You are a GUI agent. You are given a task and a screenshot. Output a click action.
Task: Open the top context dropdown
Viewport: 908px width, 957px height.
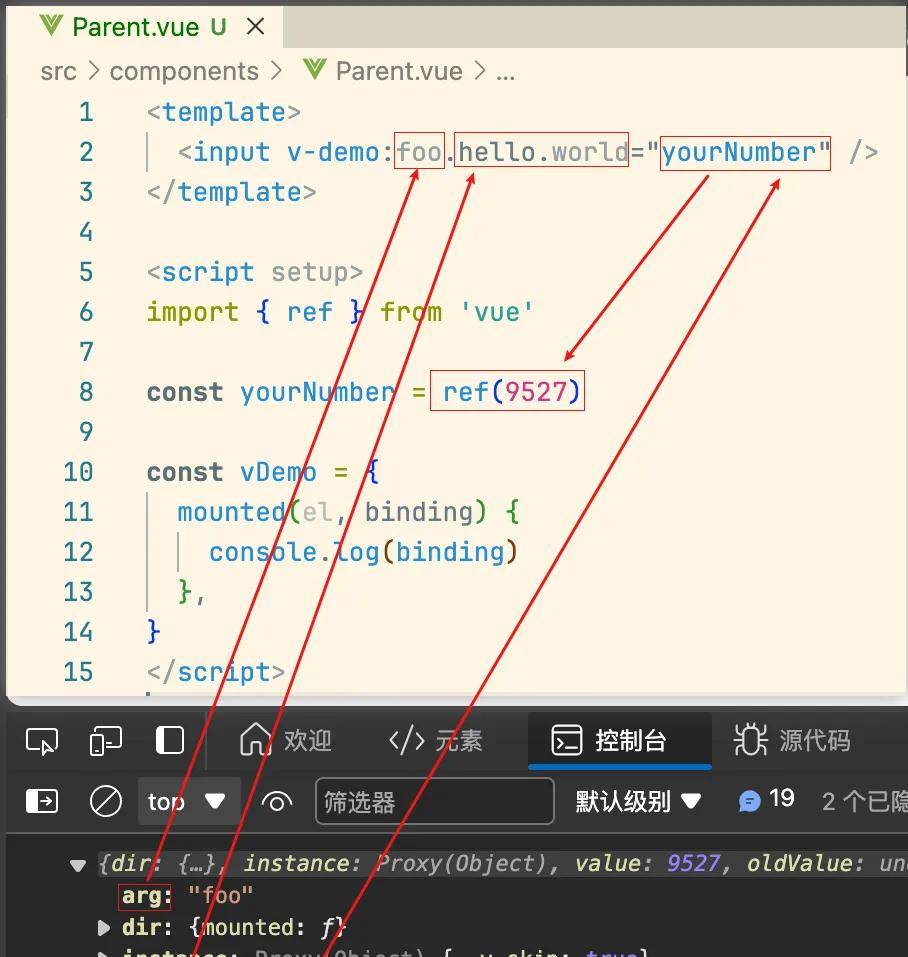187,801
